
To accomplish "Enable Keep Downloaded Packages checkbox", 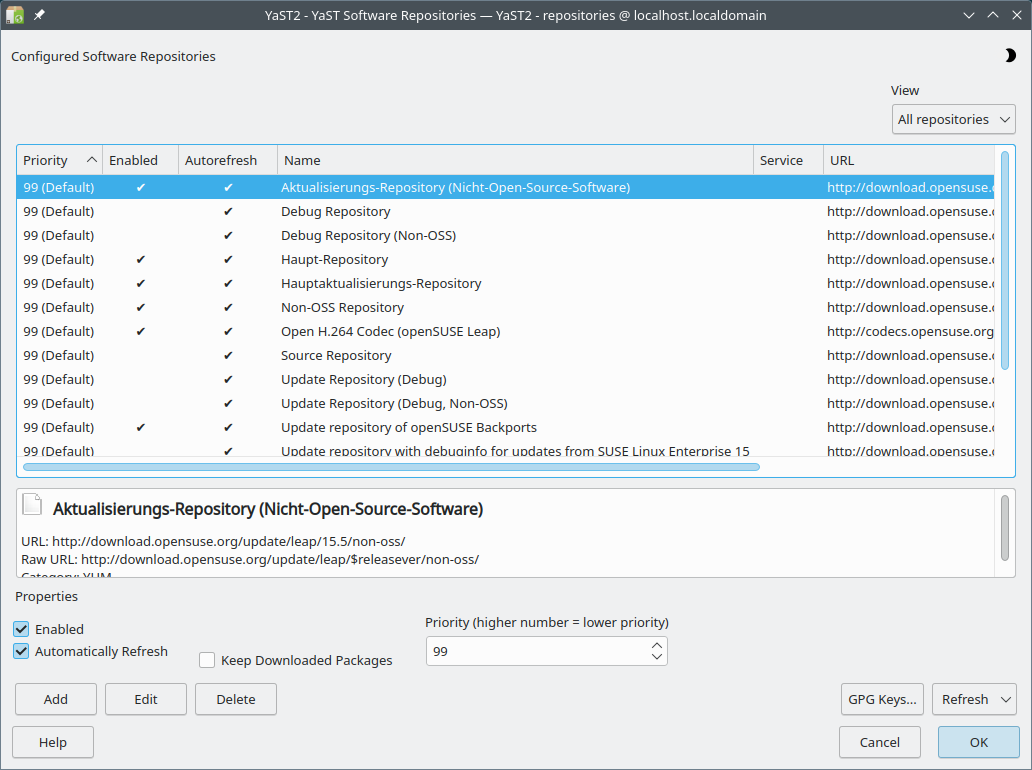I will (207, 660).
